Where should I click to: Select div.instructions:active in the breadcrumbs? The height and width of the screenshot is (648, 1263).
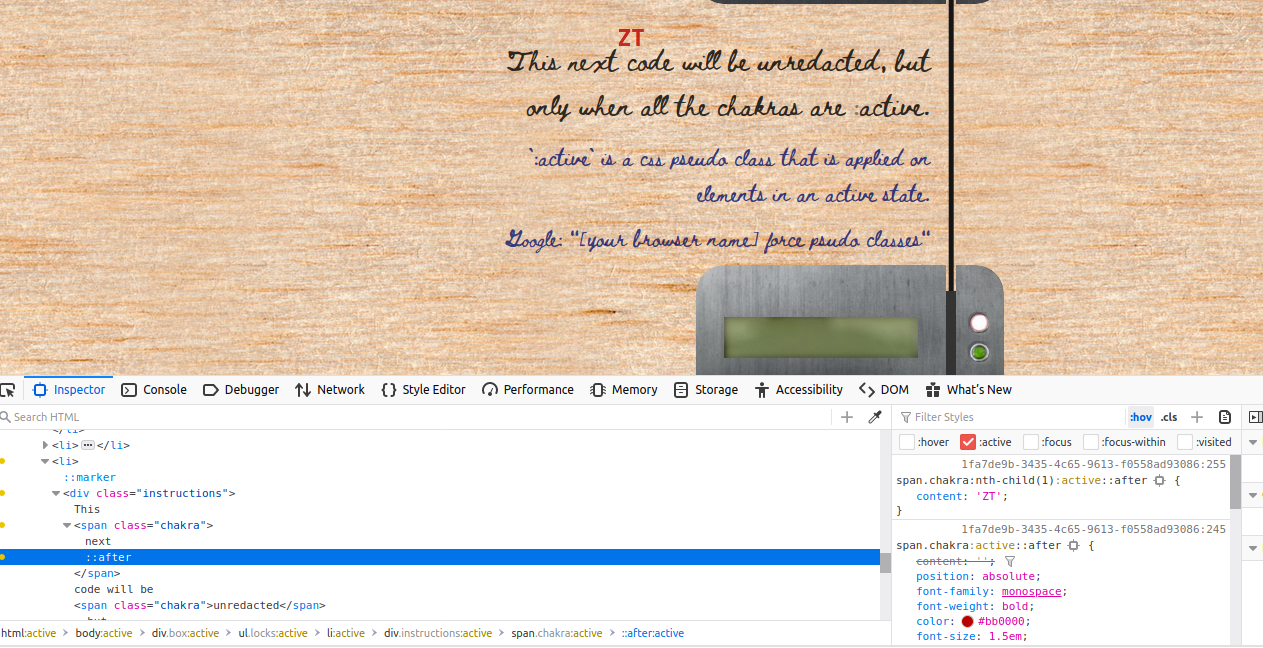click(438, 633)
